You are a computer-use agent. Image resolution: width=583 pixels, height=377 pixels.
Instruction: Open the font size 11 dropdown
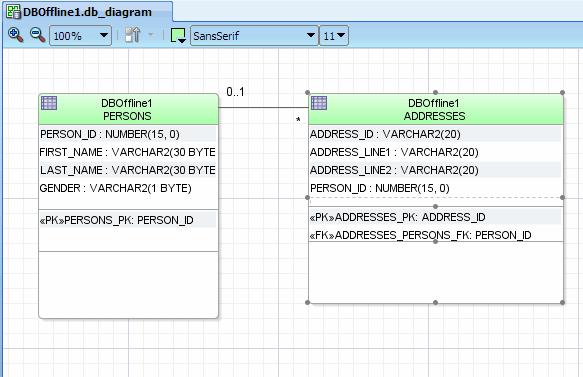coord(334,36)
